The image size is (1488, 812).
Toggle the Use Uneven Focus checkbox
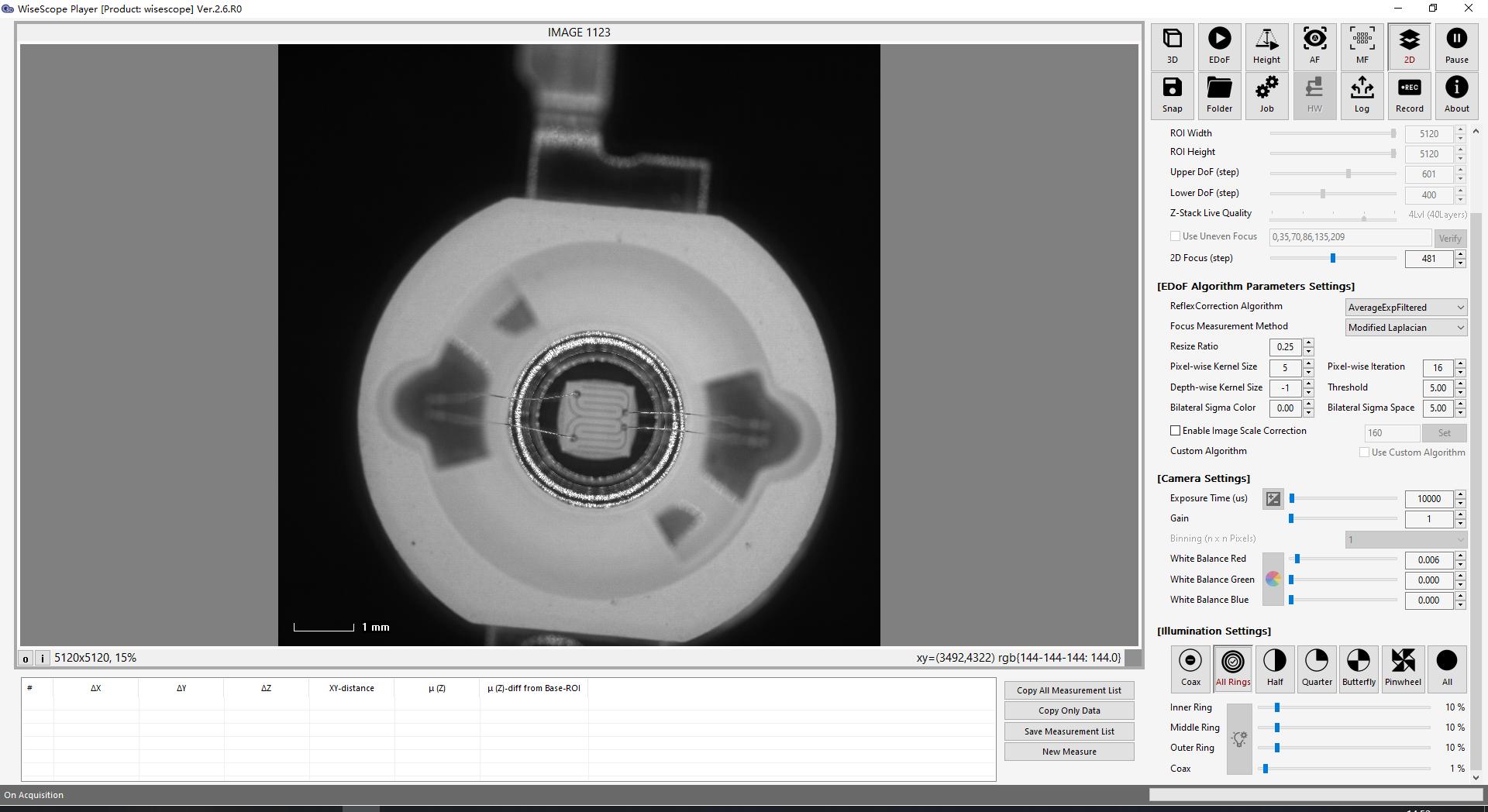pyautogui.click(x=1176, y=236)
